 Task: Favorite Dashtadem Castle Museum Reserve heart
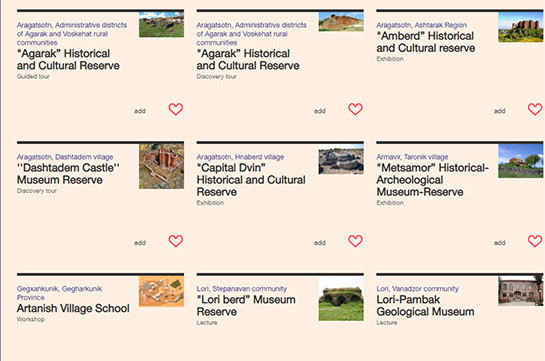tap(176, 241)
